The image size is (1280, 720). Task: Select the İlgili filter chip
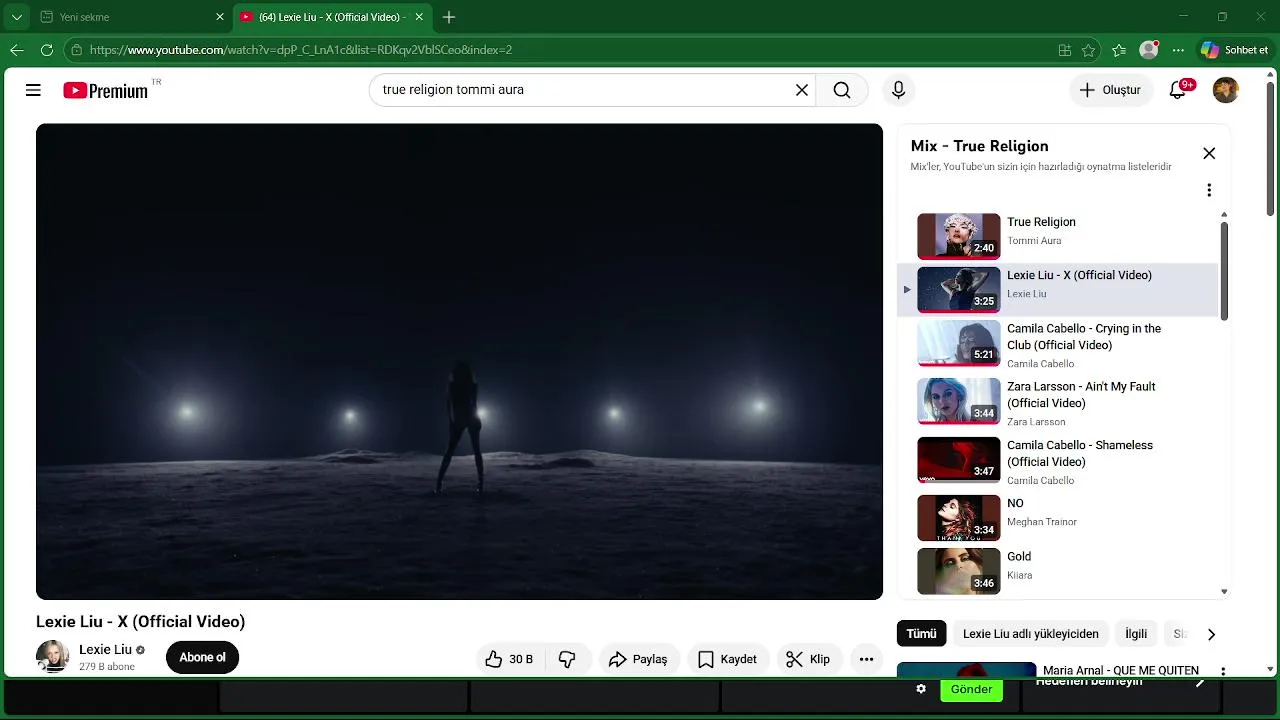point(1136,634)
